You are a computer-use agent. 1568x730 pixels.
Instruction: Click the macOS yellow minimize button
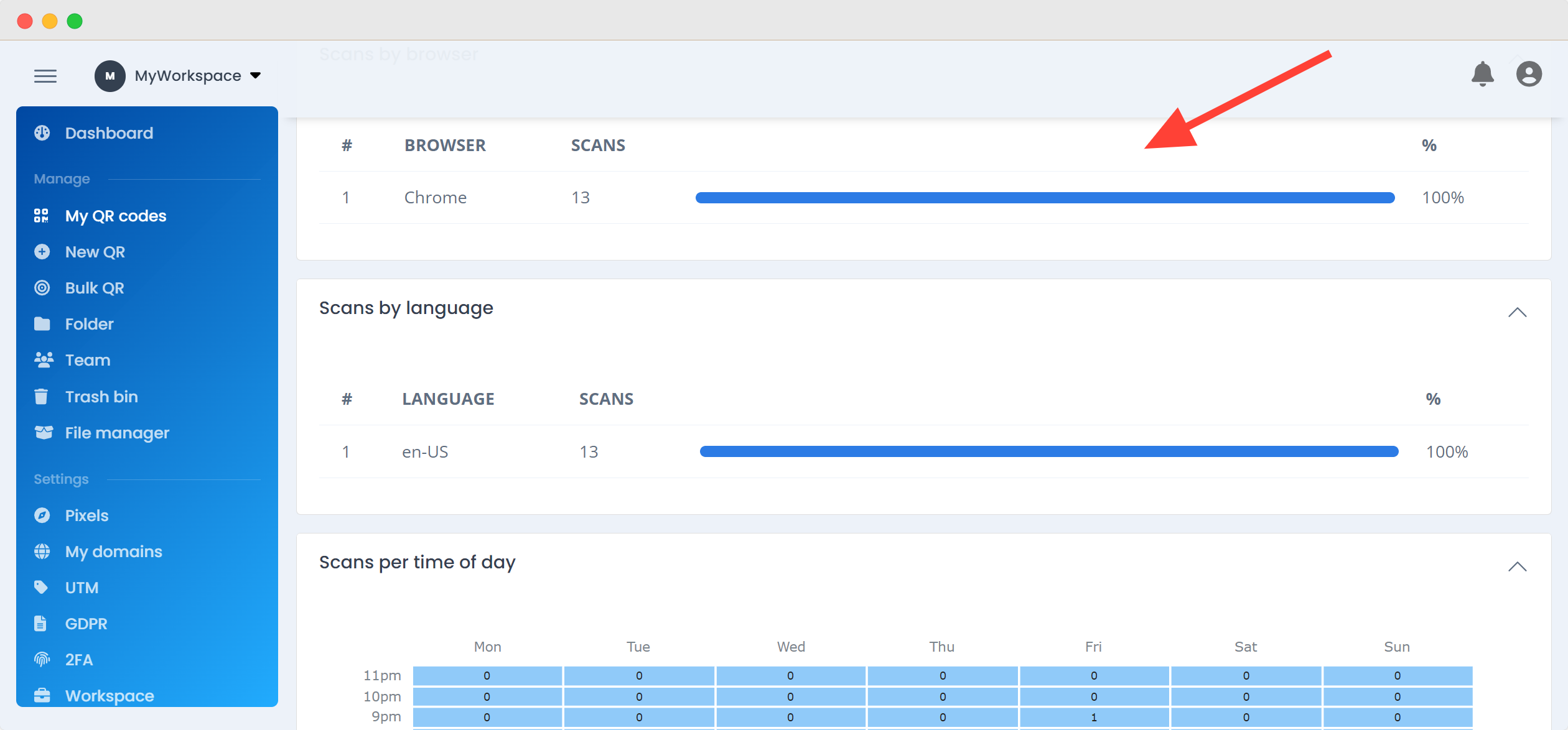click(x=50, y=21)
